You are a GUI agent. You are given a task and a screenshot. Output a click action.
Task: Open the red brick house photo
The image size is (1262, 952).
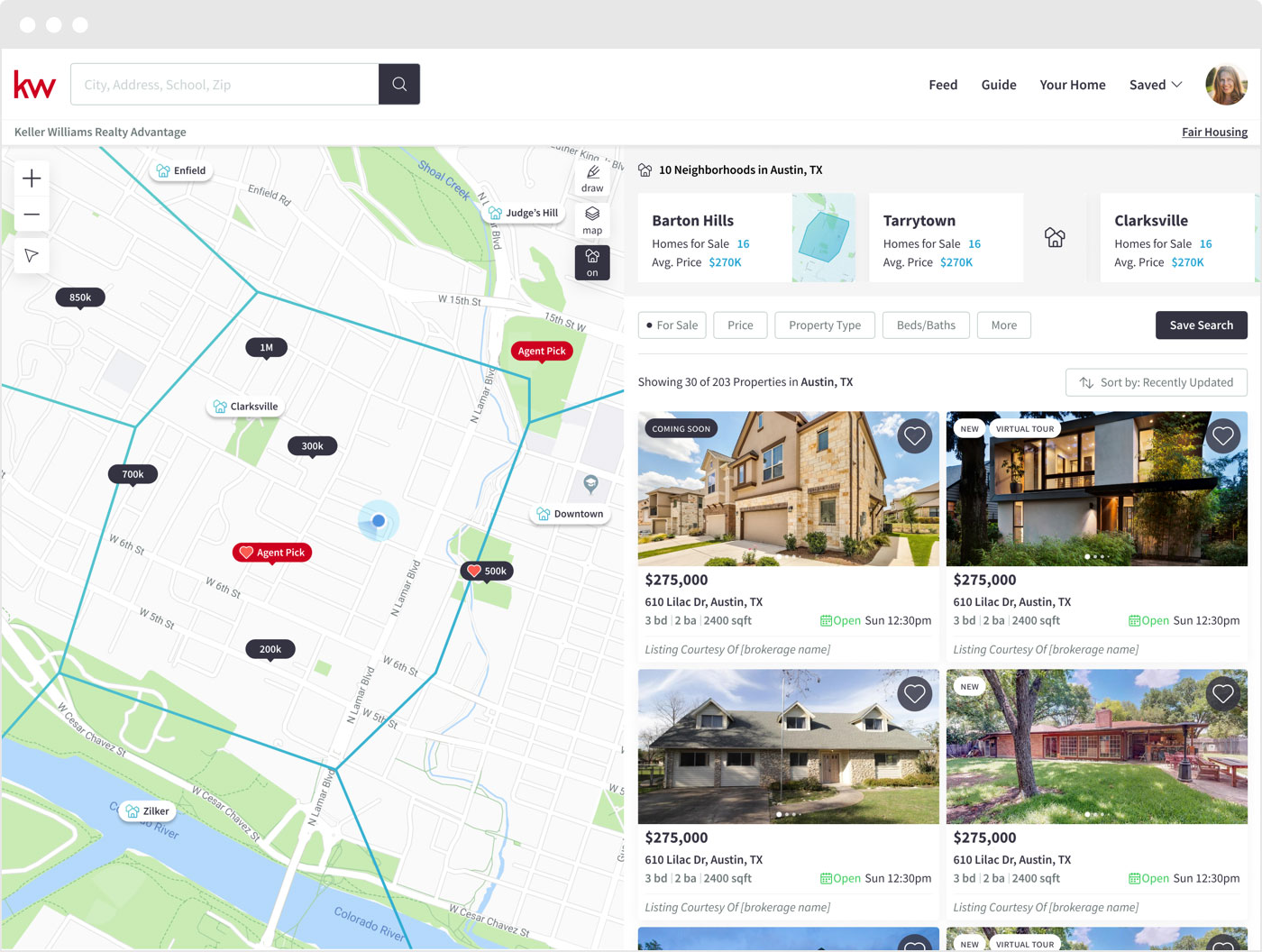pyautogui.click(x=1097, y=746)
